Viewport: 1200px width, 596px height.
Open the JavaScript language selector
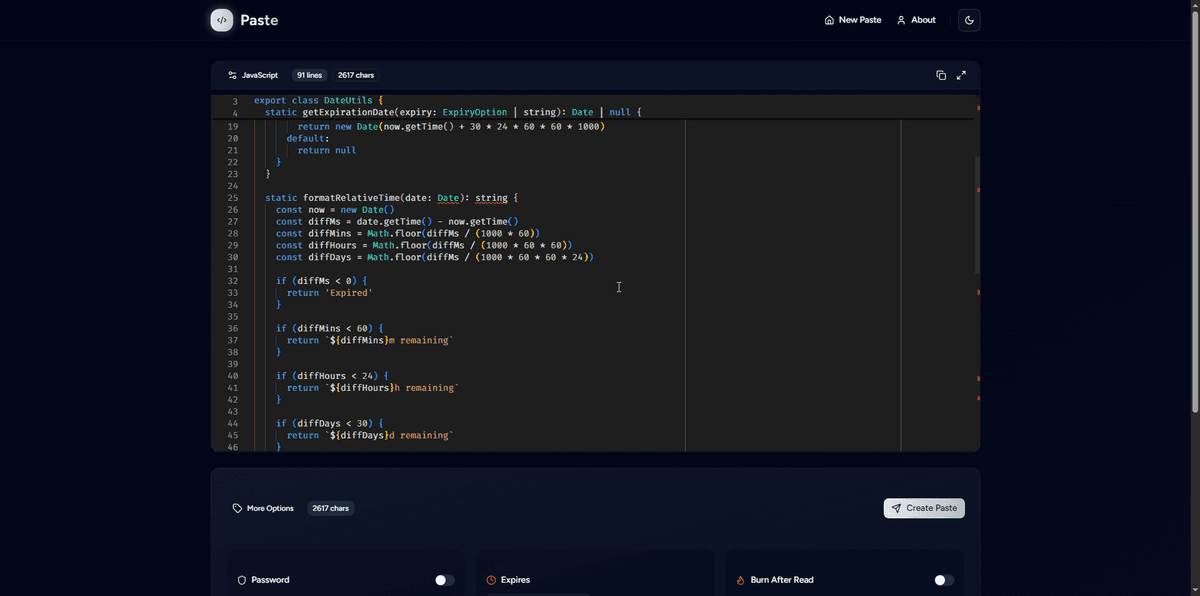click(x=253, y=75)
